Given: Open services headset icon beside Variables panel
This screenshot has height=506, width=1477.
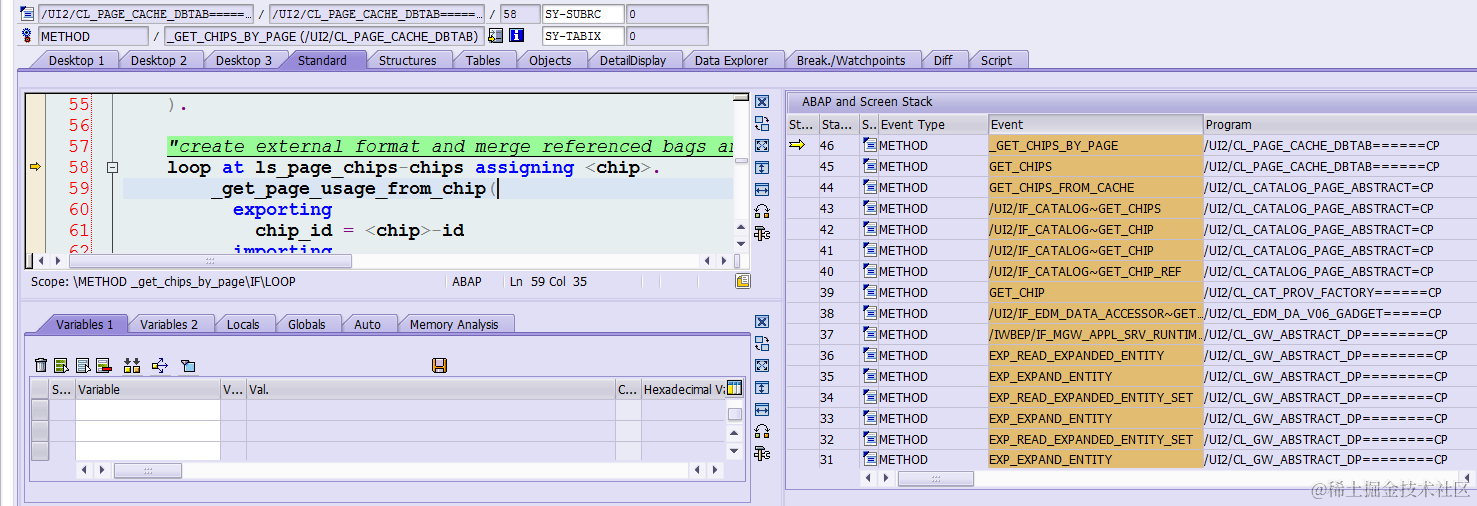Looking at the screenshot, I should click(762, 431).
